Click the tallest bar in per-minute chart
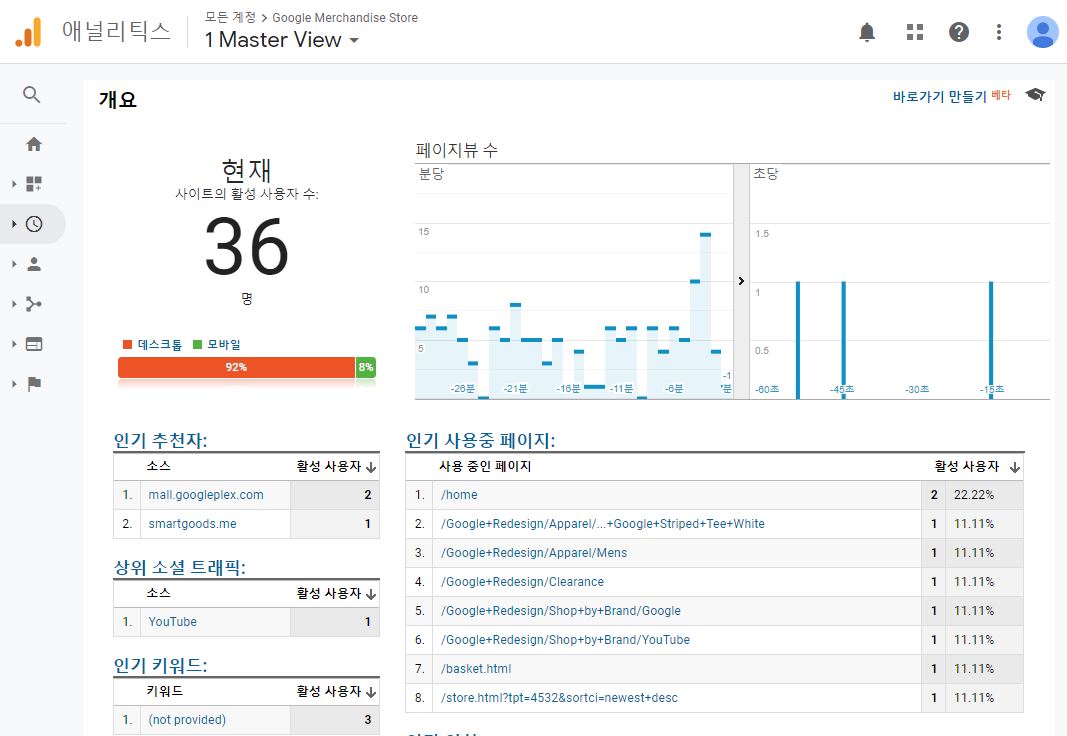The image size is (1067, 736). click(705, 316)
